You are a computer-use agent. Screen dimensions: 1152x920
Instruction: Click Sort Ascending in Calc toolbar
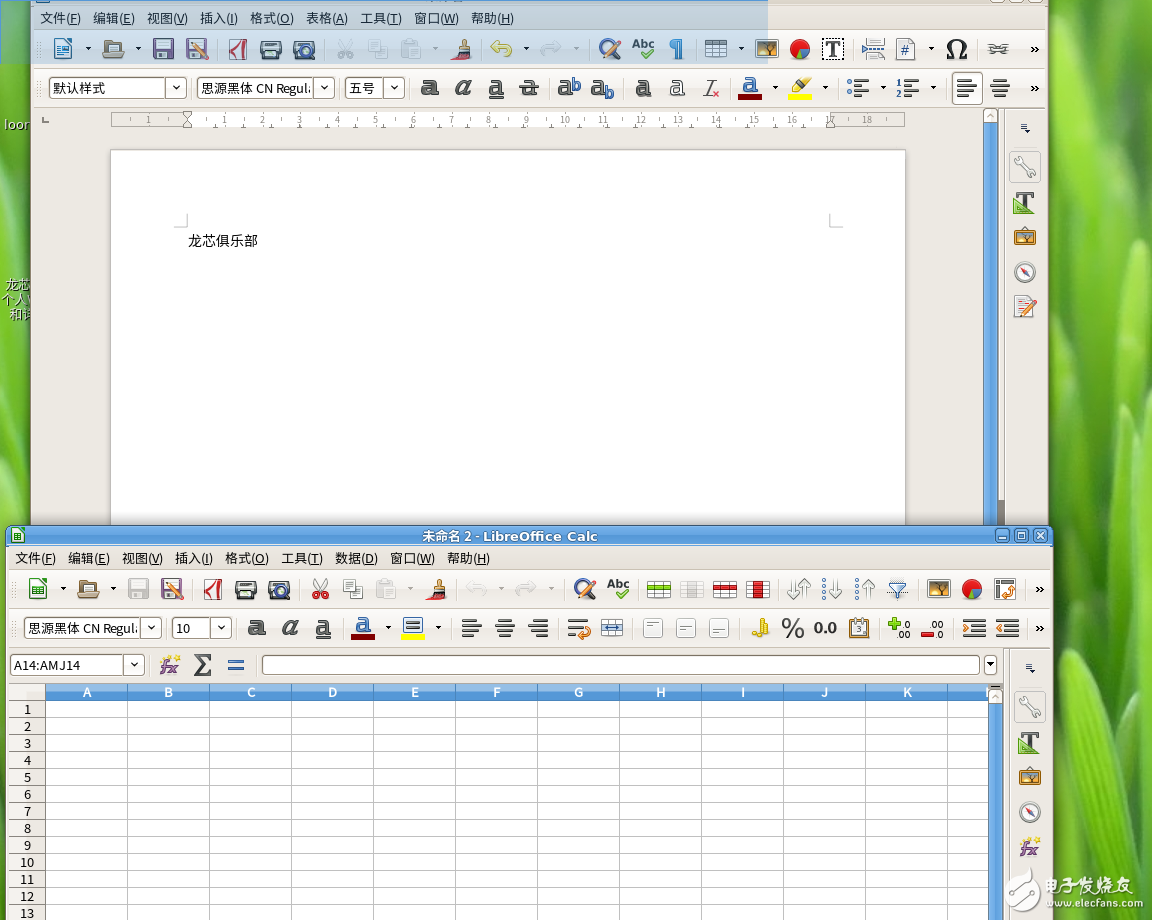[x=831, y=589]
